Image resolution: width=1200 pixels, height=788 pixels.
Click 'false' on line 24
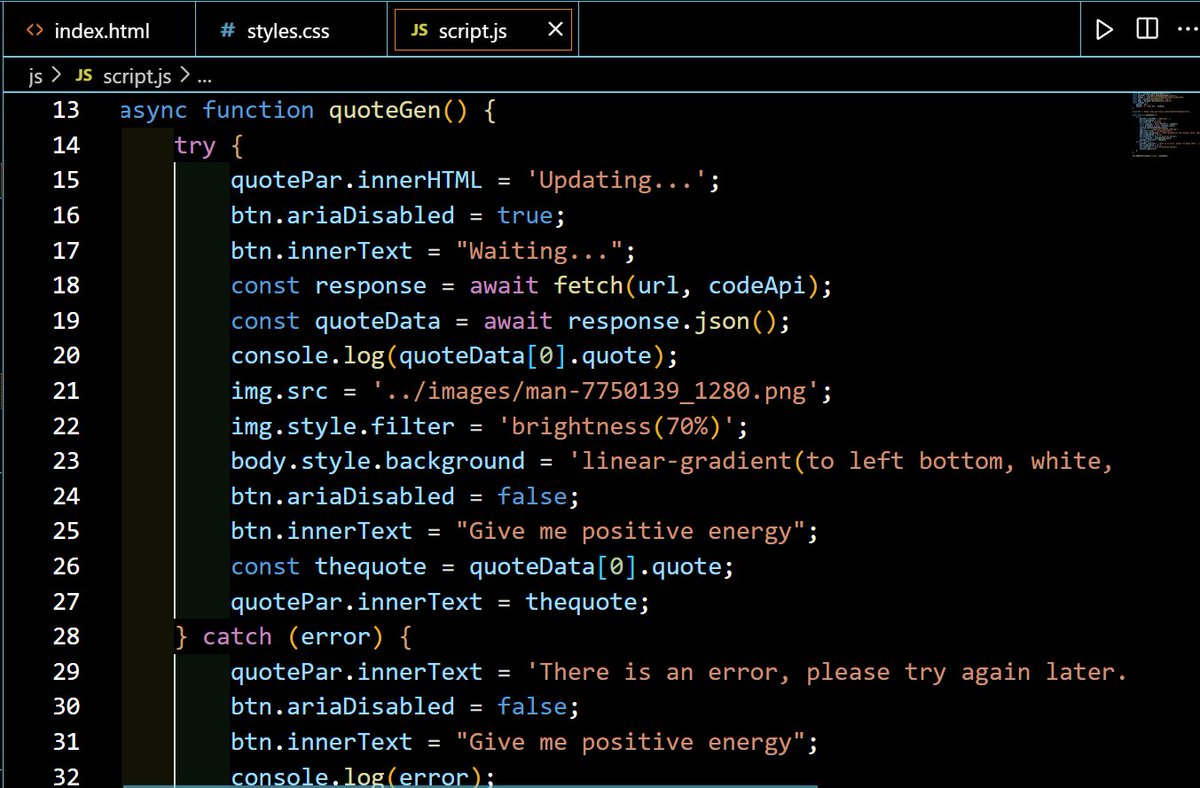[x=532, y=496]
